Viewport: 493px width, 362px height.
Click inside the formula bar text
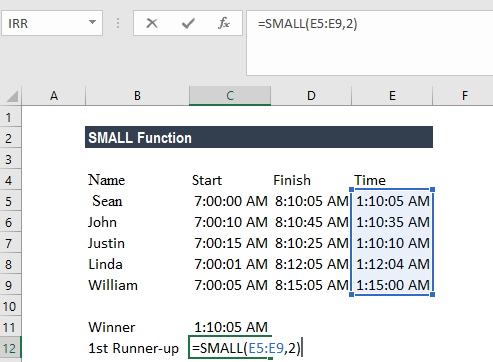click(307, 24)
